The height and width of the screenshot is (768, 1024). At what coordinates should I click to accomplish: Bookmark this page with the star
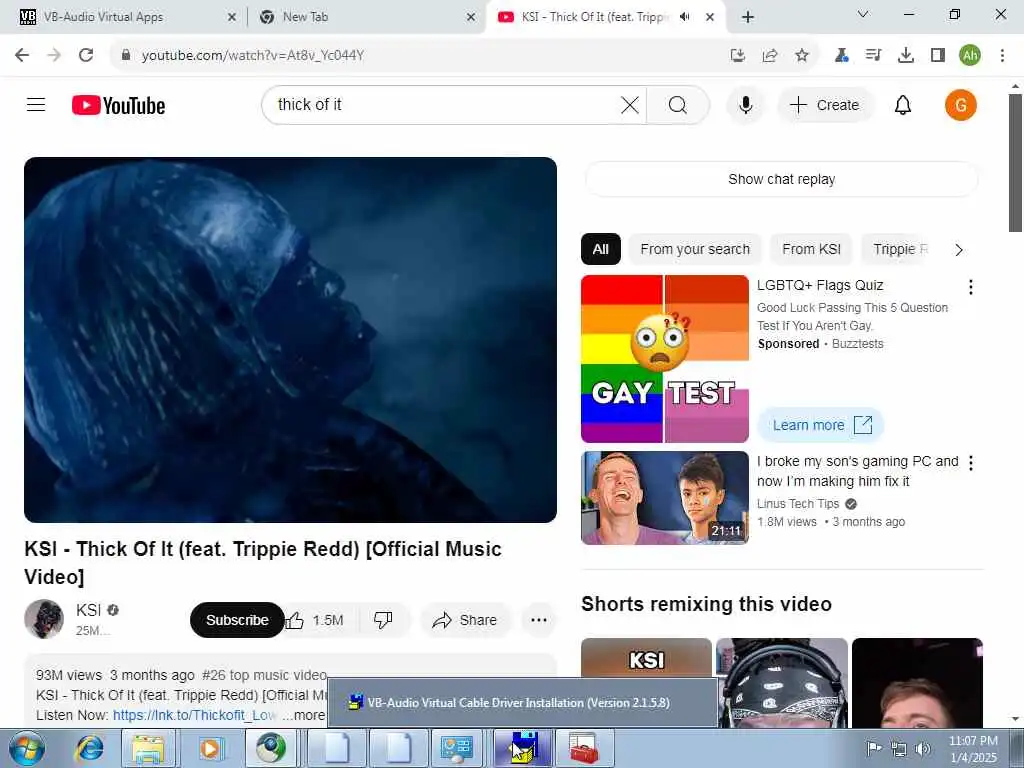click(x=802, y=55)
